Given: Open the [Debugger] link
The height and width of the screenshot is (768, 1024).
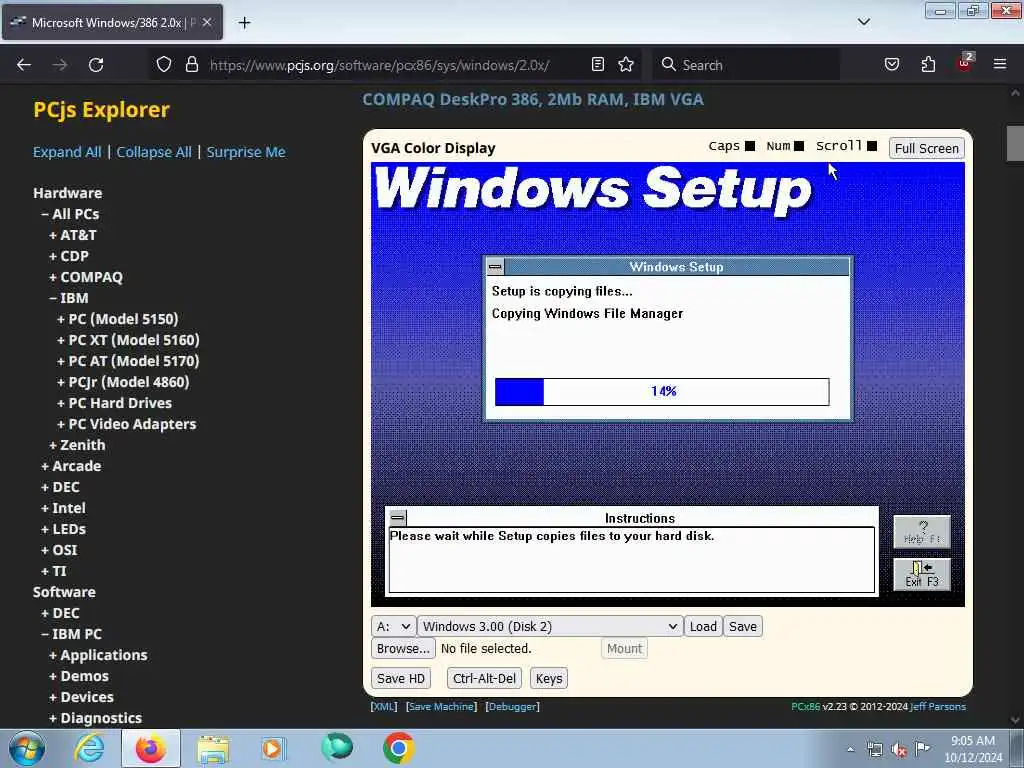Looking at the screenshot, I should point(513,707).
